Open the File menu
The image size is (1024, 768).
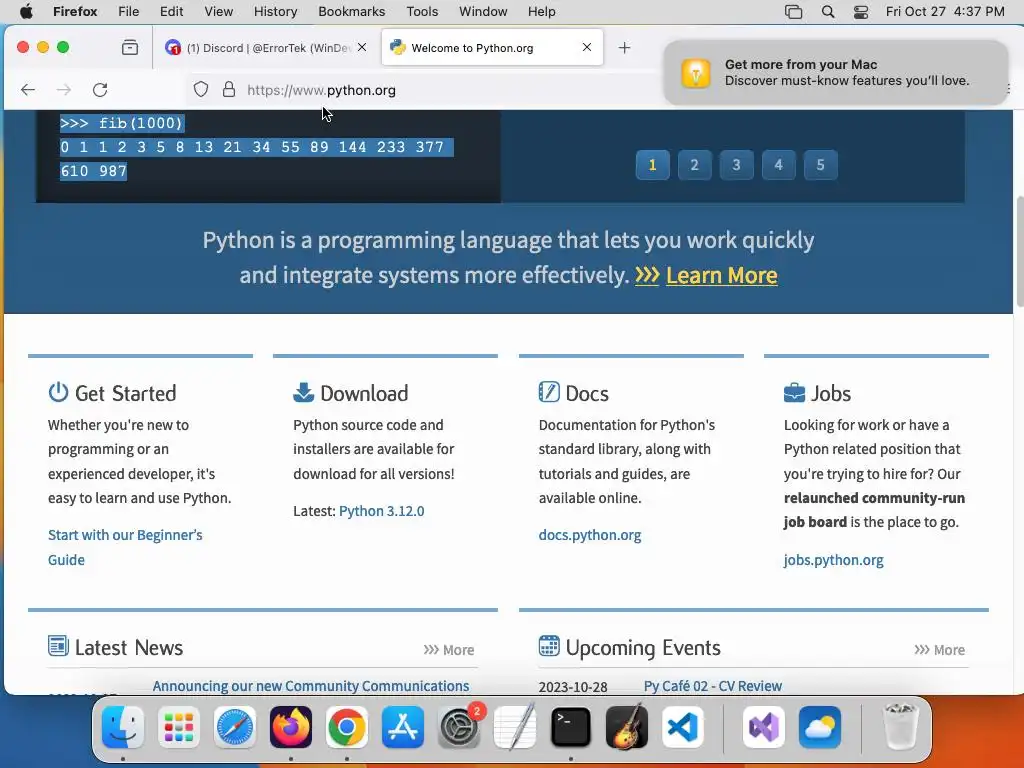click(129, 11)
